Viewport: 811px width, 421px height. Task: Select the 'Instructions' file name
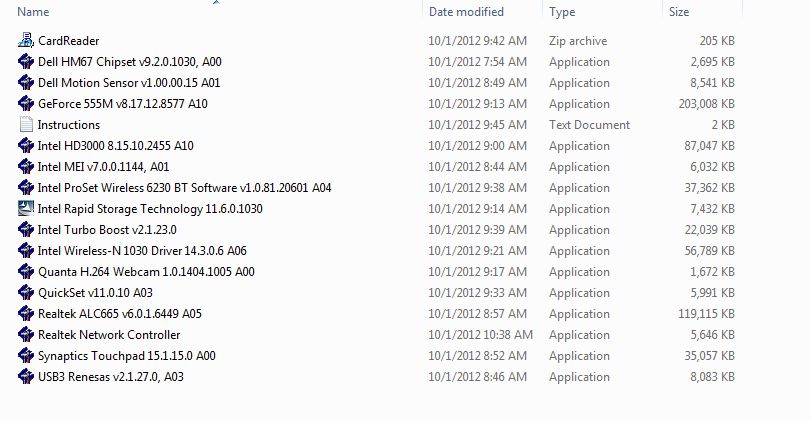[69, 125]
